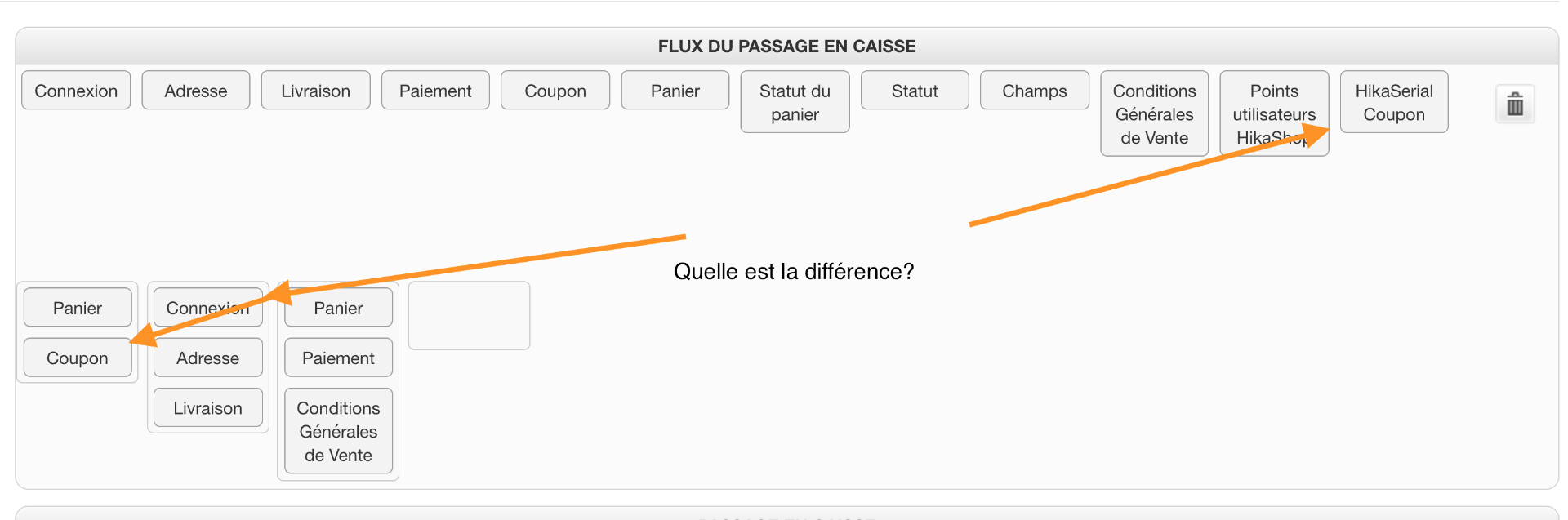Choose the Panier block in top row
The image size is (1568, 520).
[675, 91]
